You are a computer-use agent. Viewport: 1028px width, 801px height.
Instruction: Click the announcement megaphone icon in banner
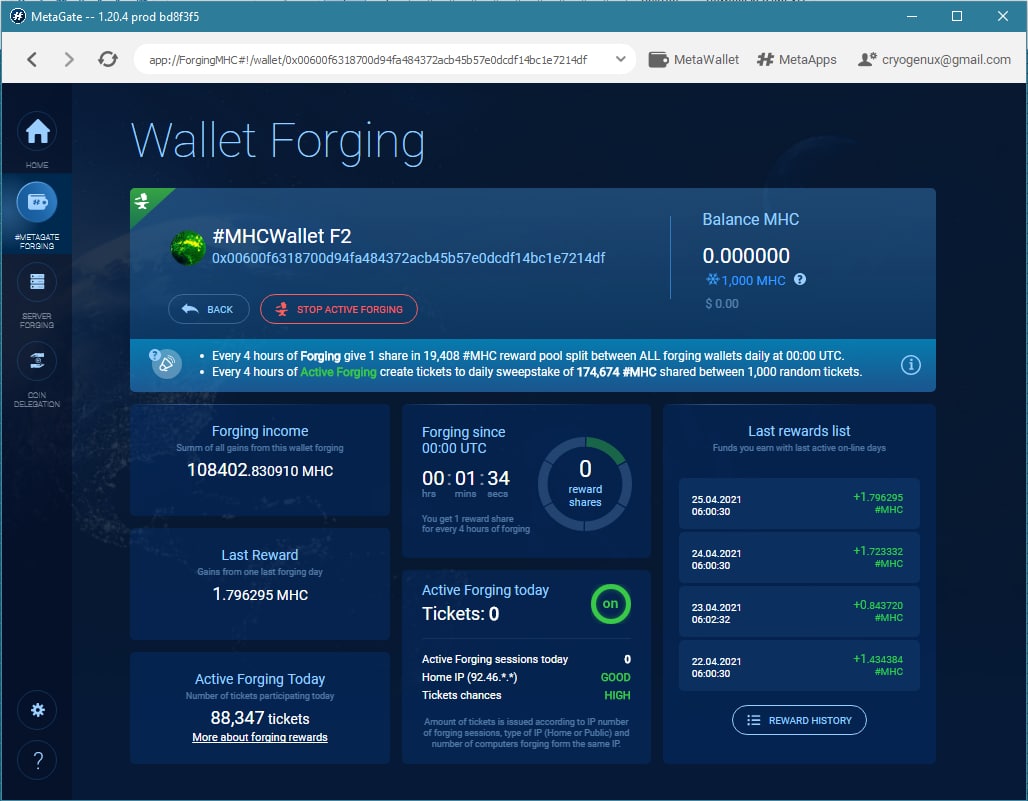pos(165,364)
